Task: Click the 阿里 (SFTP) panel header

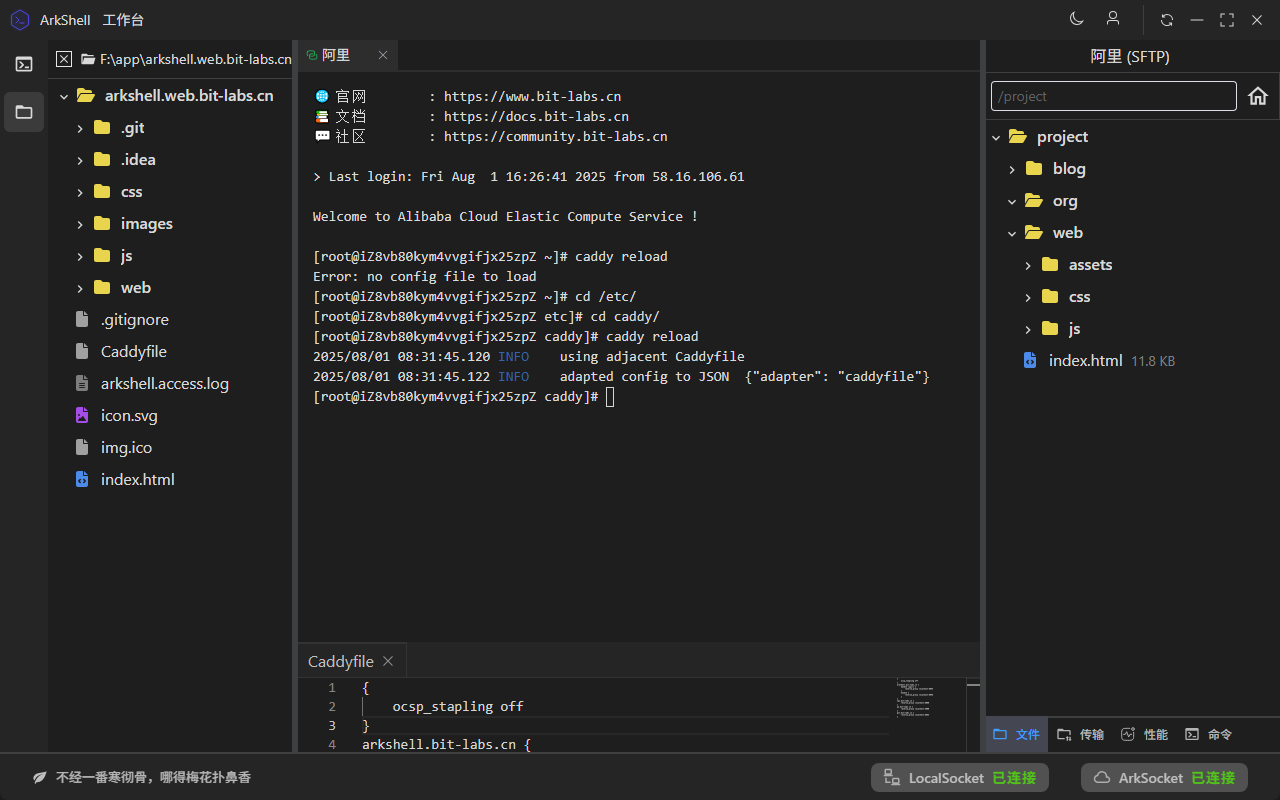Action: [x=1130, y=57]
